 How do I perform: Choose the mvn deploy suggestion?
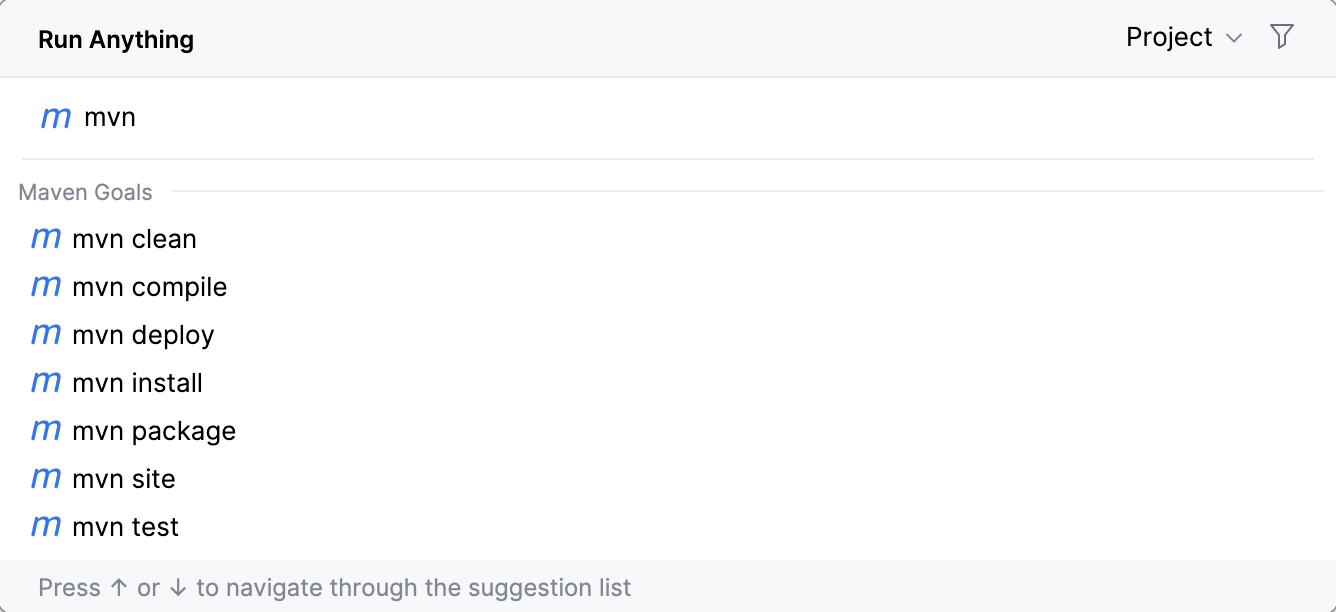click(x=143, y=335)
